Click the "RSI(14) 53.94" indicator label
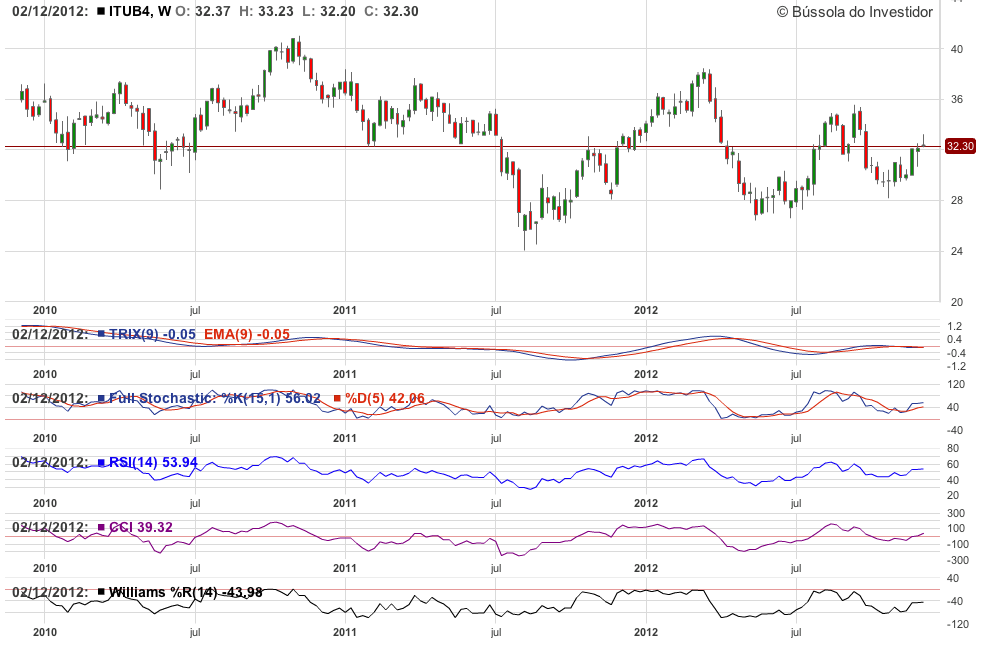 tap(153, 462)
